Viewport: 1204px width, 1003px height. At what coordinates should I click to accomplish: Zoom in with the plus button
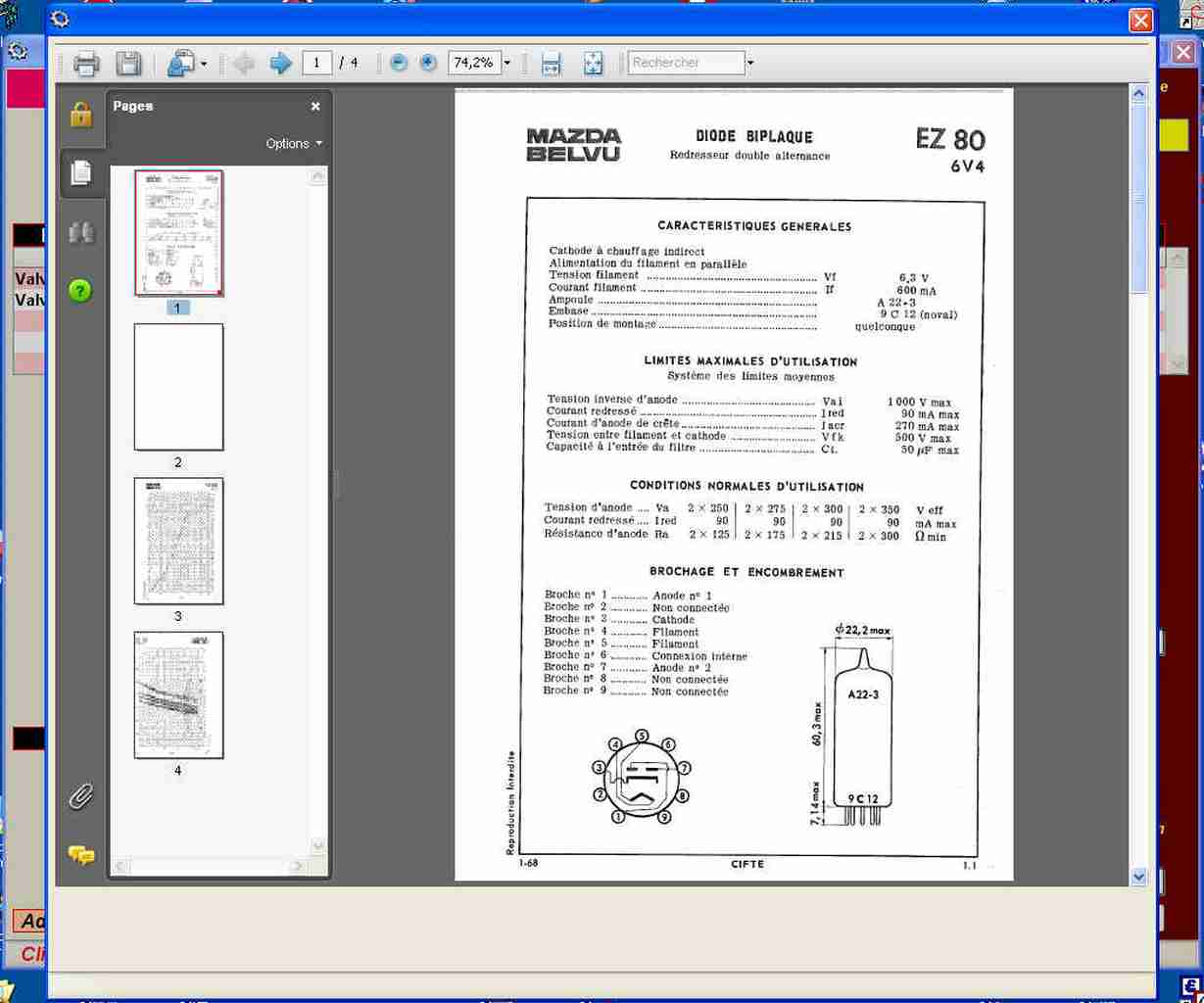[428, 63]
